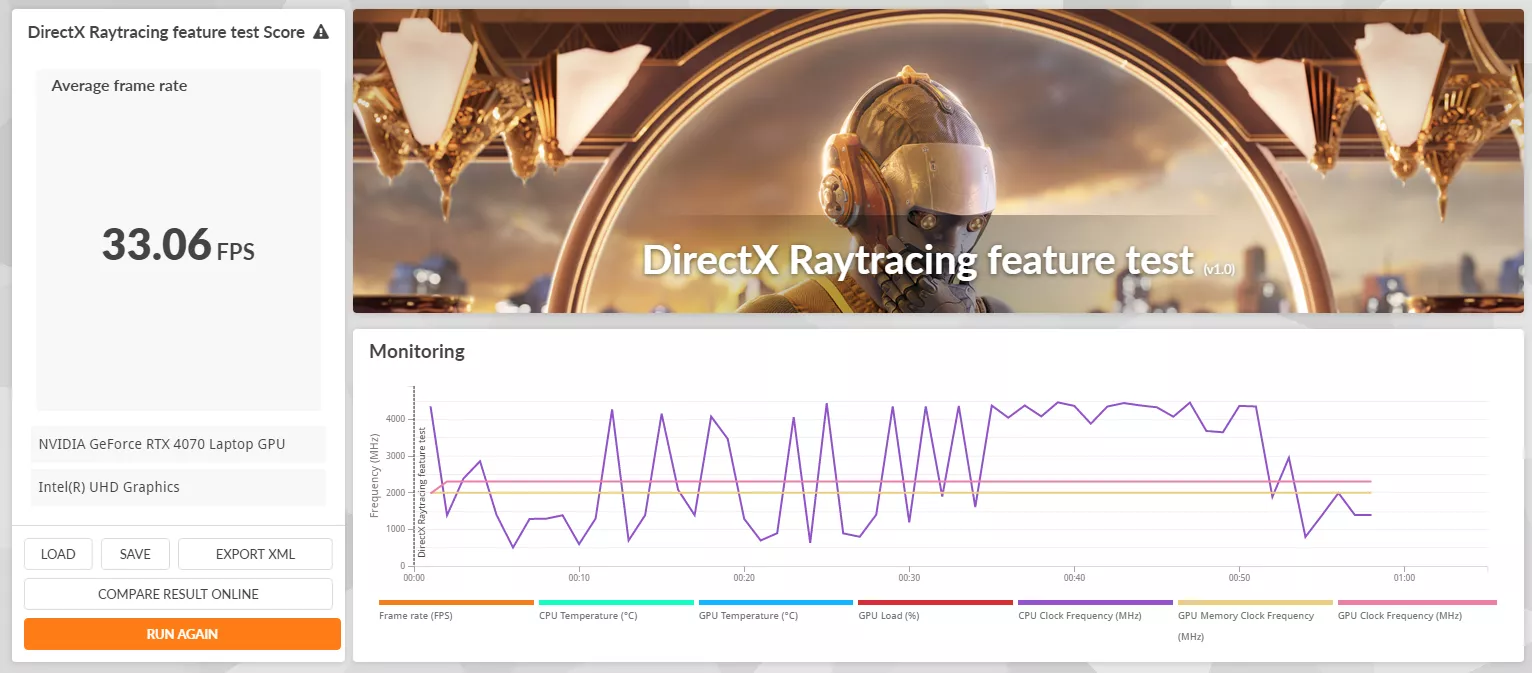Image resolution: width=1532 pixels, height=673 pixels.
Task: Click the 33.06 FPS average score
Action: tap(178, 244)
